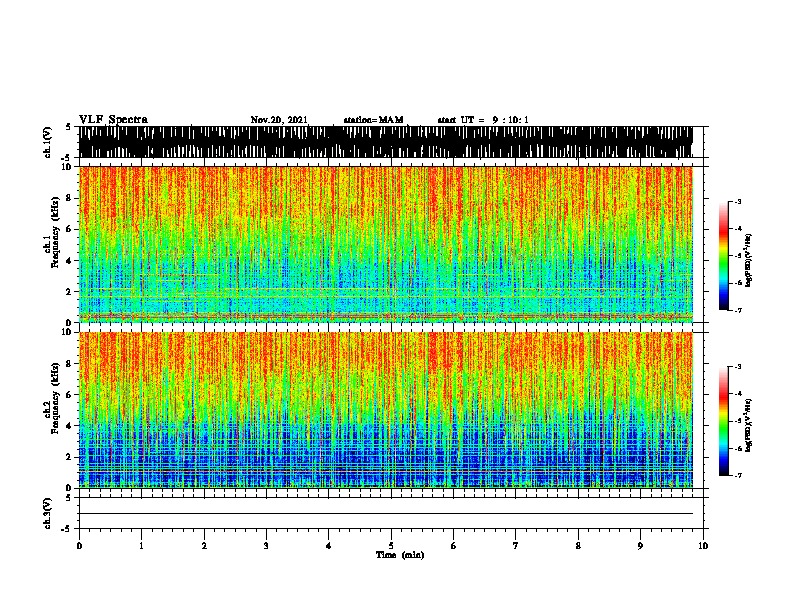Screen dimensions: 792x612
Task: Click the time axis tick label "5"
Action: pos(391,546)
